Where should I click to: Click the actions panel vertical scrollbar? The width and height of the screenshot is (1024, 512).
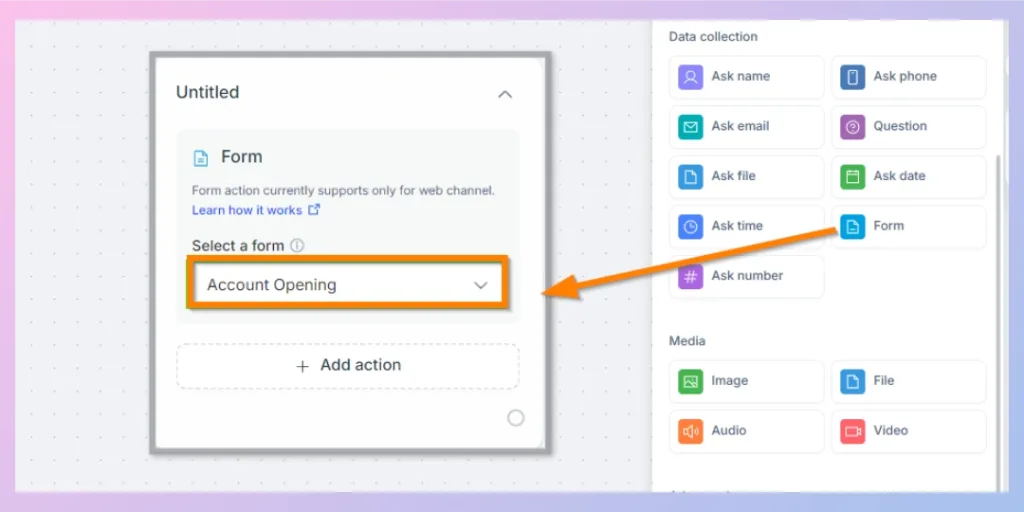[997, 323]
